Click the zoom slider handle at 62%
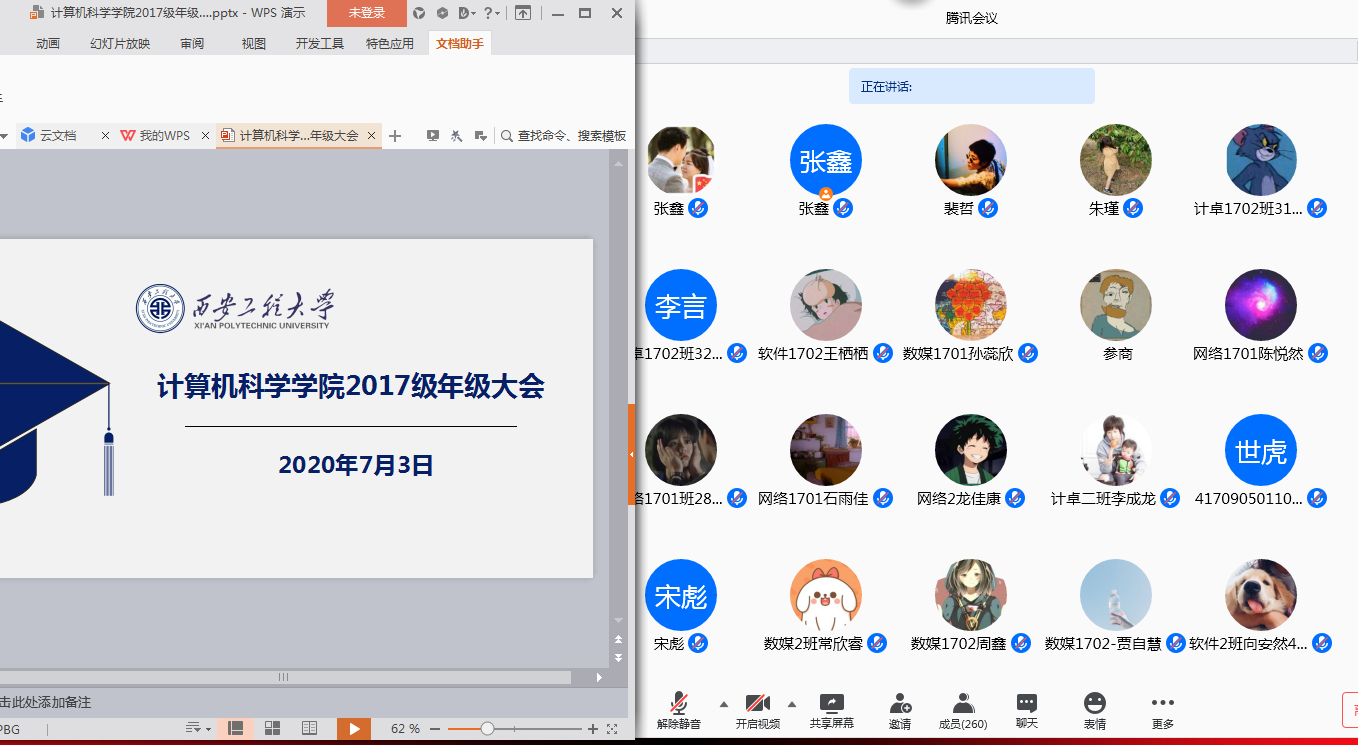The image size is (1358, 745). (487, 729)
